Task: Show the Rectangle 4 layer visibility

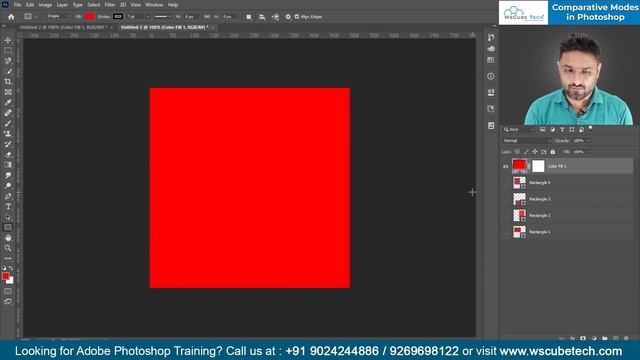Action: tap(506, 182)
